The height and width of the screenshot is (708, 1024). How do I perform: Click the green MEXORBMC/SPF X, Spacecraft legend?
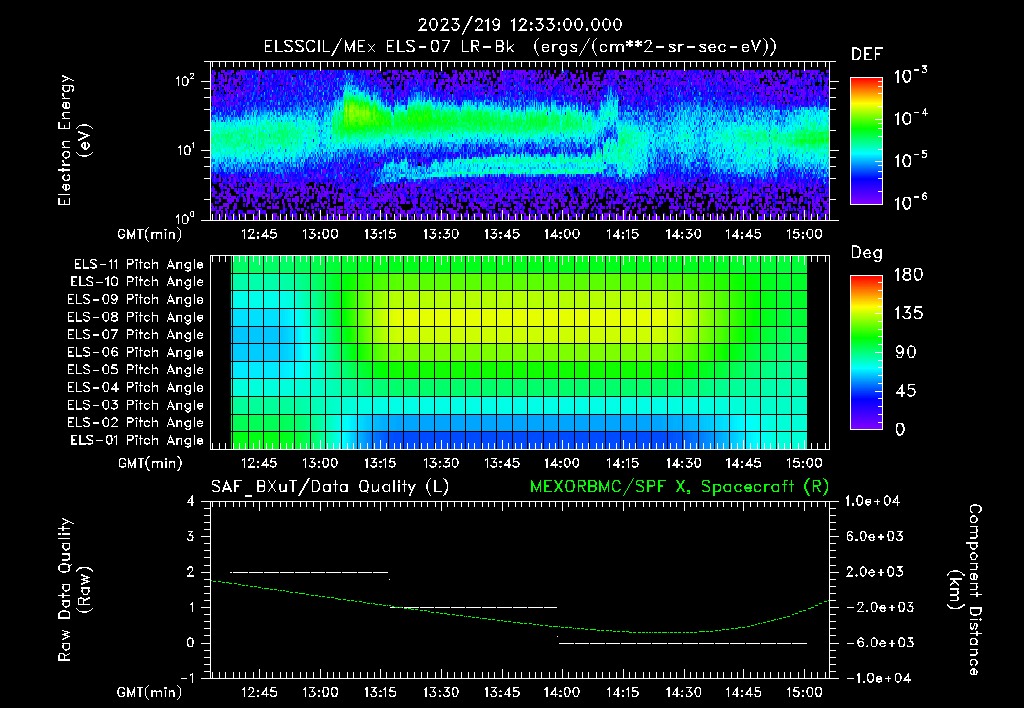point(679,487)
